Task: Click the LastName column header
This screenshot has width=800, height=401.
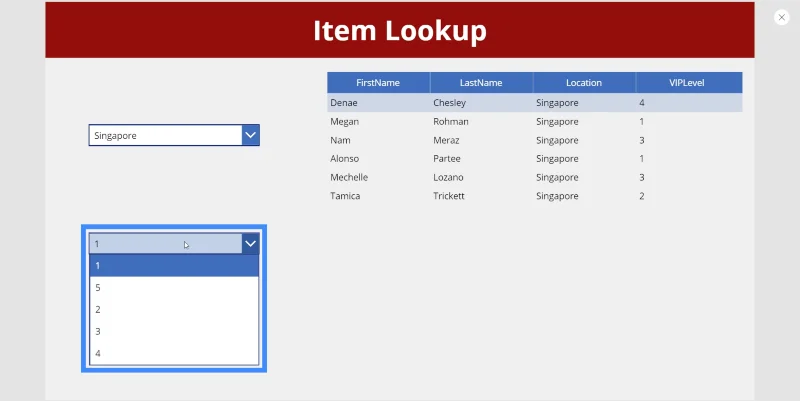Action: click(x=481, y=83)
